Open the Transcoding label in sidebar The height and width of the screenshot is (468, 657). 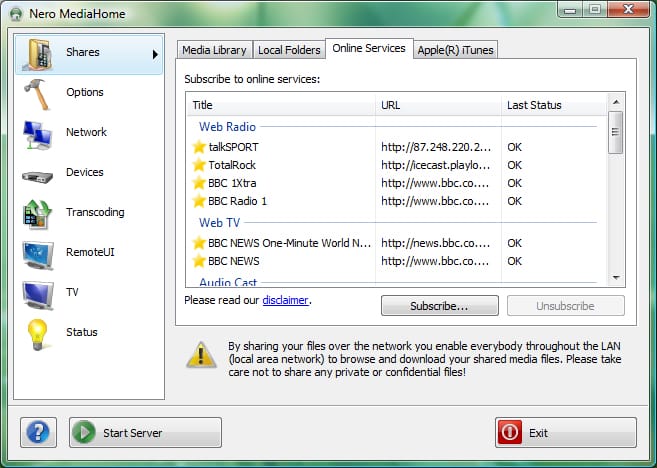(95, 212)
